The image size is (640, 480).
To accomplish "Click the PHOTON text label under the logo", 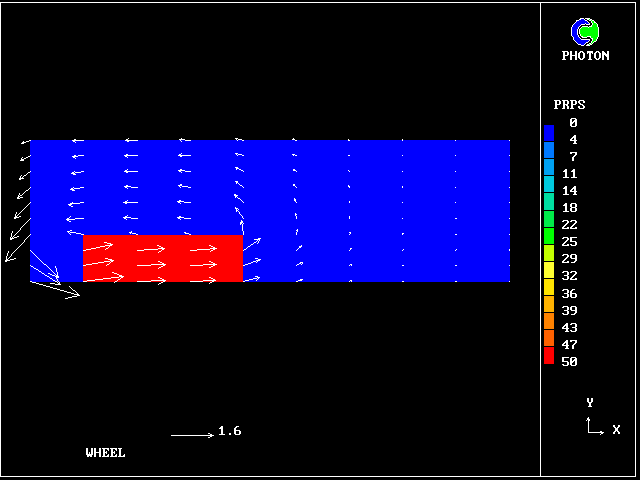I will point(585,56).
